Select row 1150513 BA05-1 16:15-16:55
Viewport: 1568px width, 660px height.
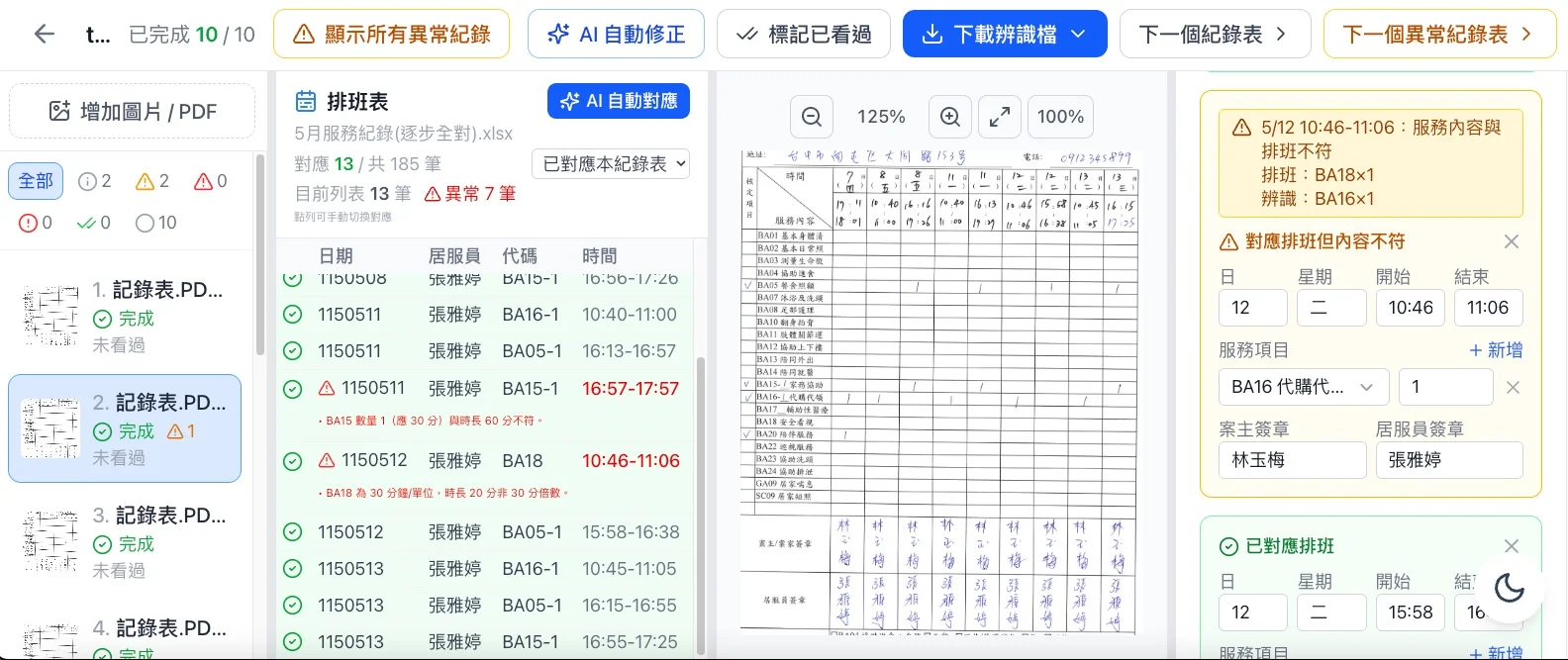(486, 606)
